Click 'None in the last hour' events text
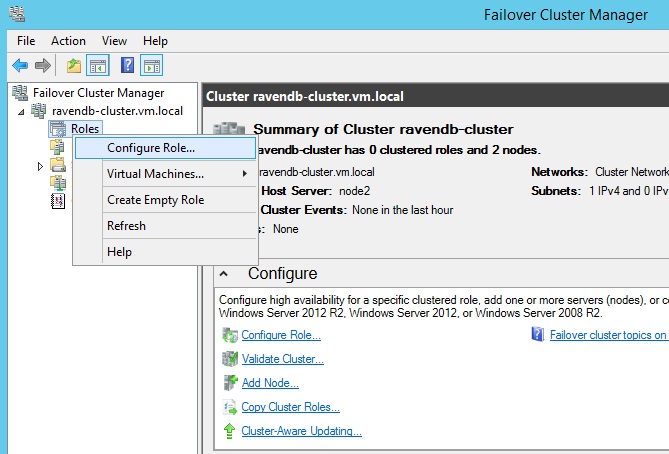Screen dimensions: 669x454 point(402,210)
